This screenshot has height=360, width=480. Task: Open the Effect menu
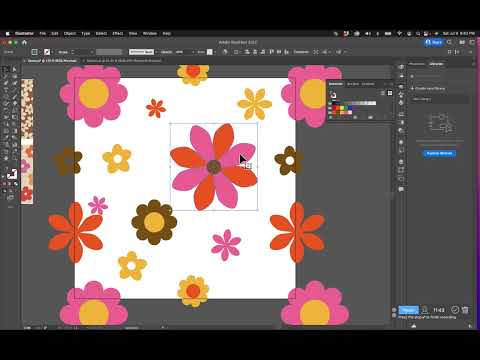(118, 33)
